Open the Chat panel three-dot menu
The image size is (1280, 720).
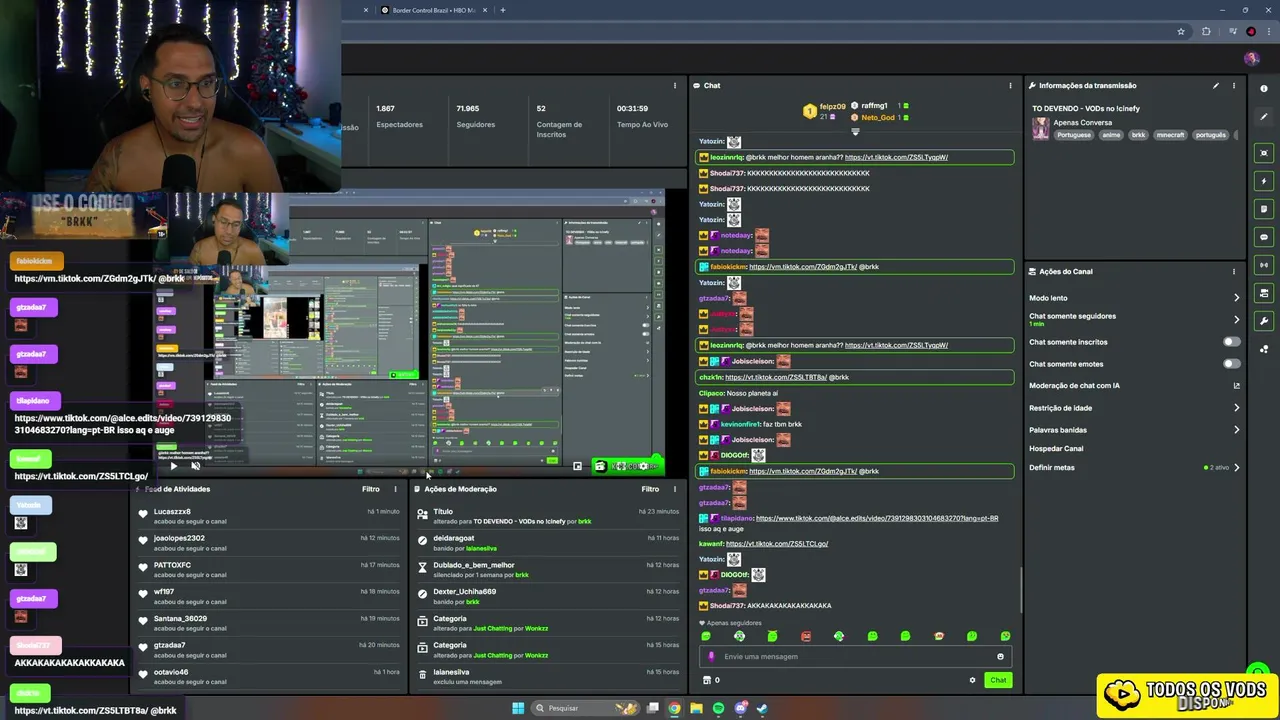[1010, 86]
